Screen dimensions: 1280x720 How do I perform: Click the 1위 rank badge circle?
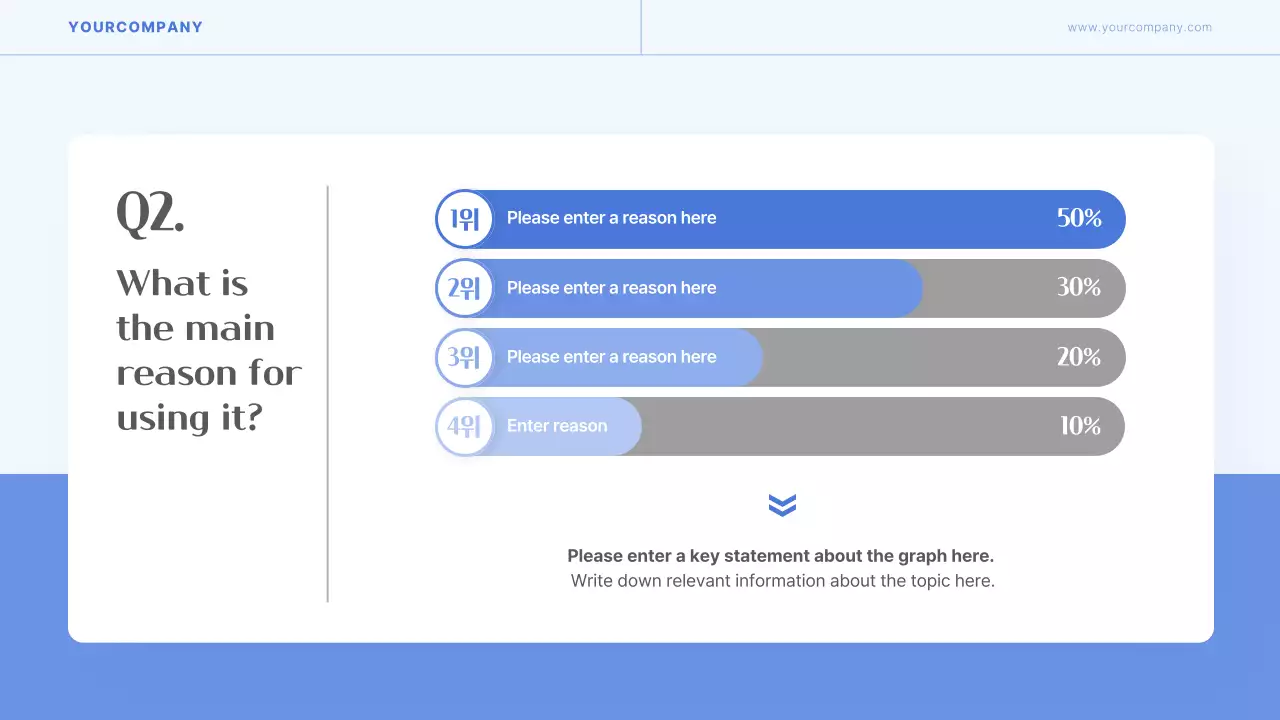pyautogui.click(x=465, y=219)
